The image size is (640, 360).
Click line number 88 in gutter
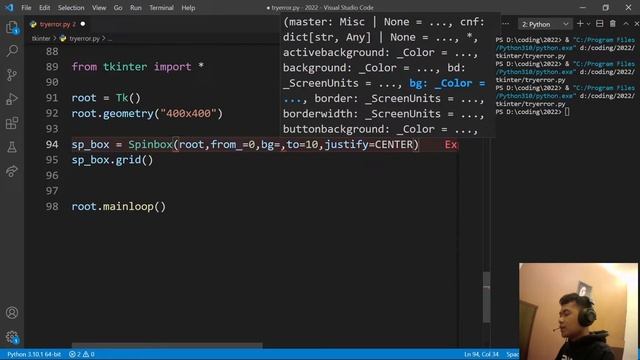52,51
